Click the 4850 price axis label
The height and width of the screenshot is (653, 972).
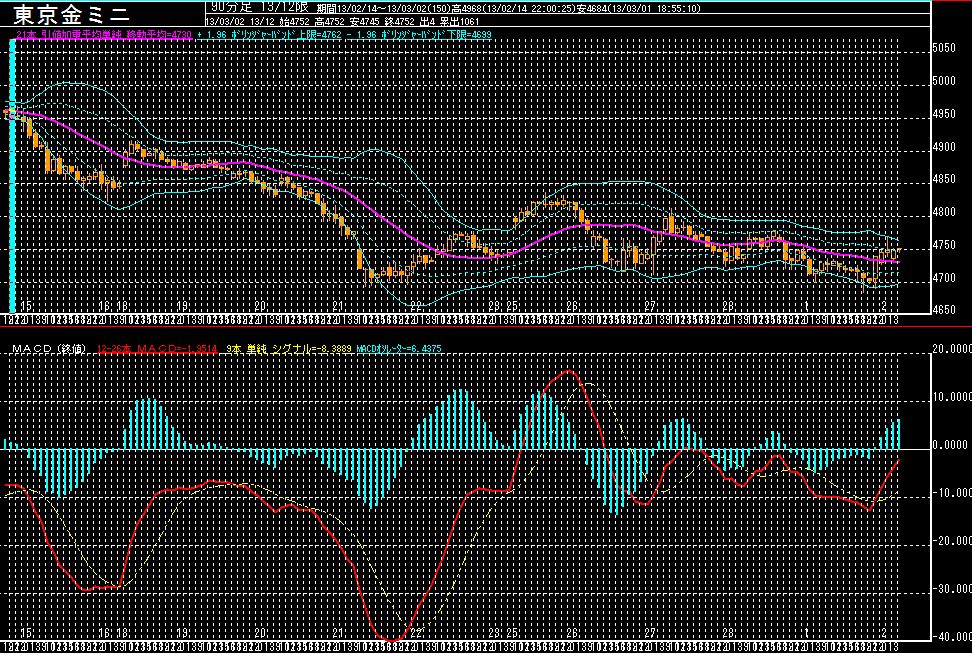pos(944,180)
